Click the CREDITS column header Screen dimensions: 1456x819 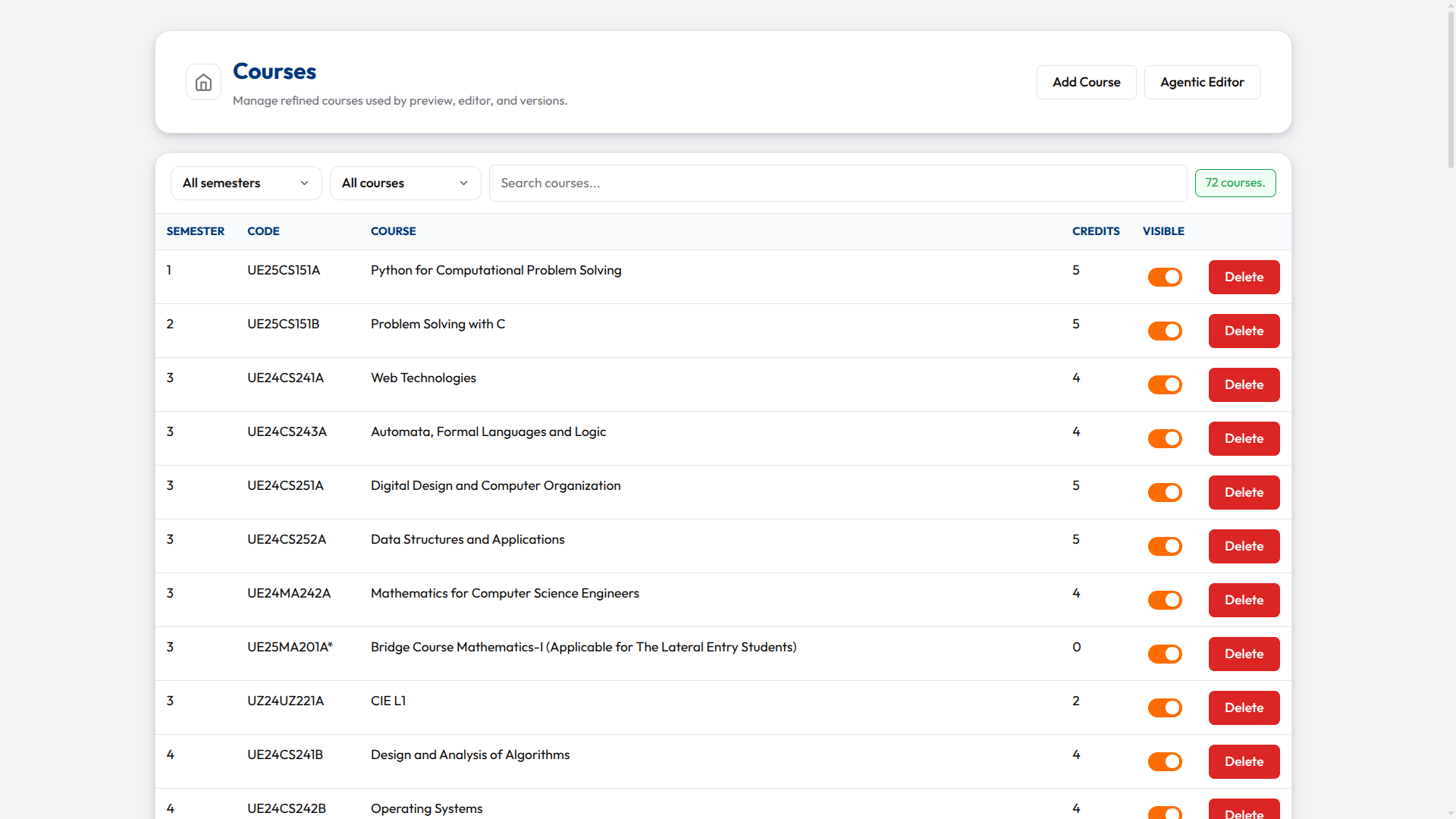click(1096, 231)
